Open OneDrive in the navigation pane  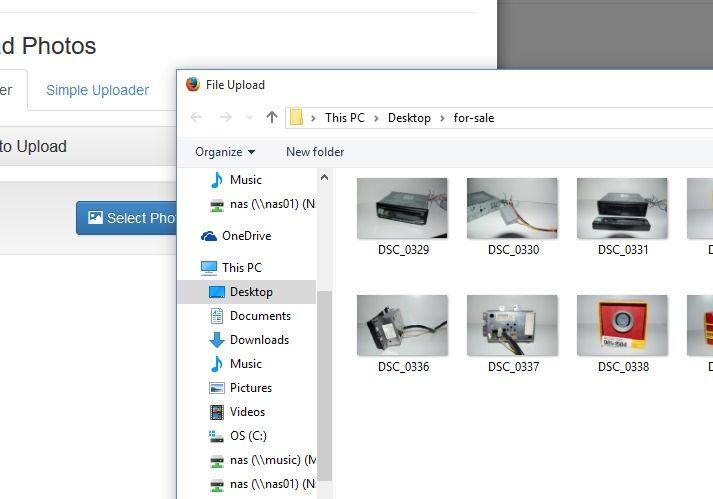tap(245, 236)
